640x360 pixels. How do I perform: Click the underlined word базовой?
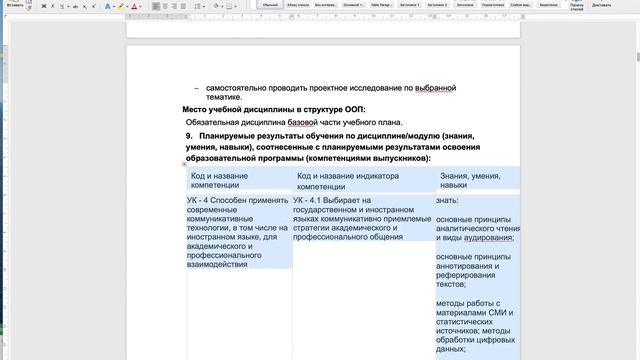(x=302, y=122)
